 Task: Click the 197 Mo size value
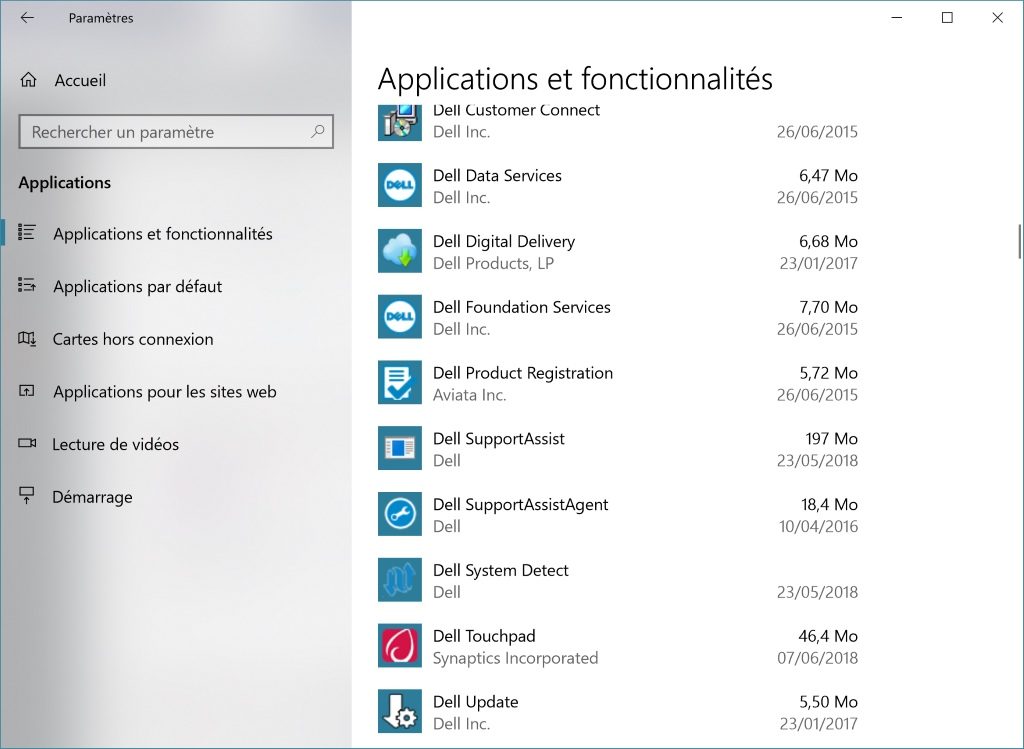tap(831, 438)
